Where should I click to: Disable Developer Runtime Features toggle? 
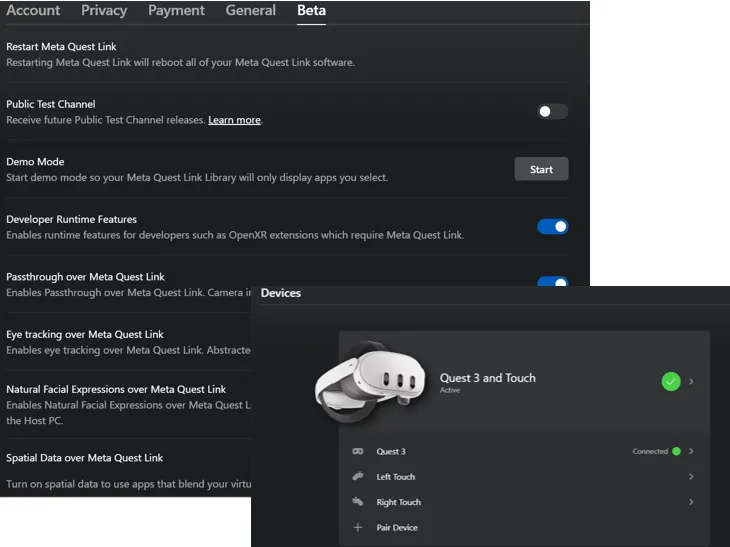coord(552,227)
